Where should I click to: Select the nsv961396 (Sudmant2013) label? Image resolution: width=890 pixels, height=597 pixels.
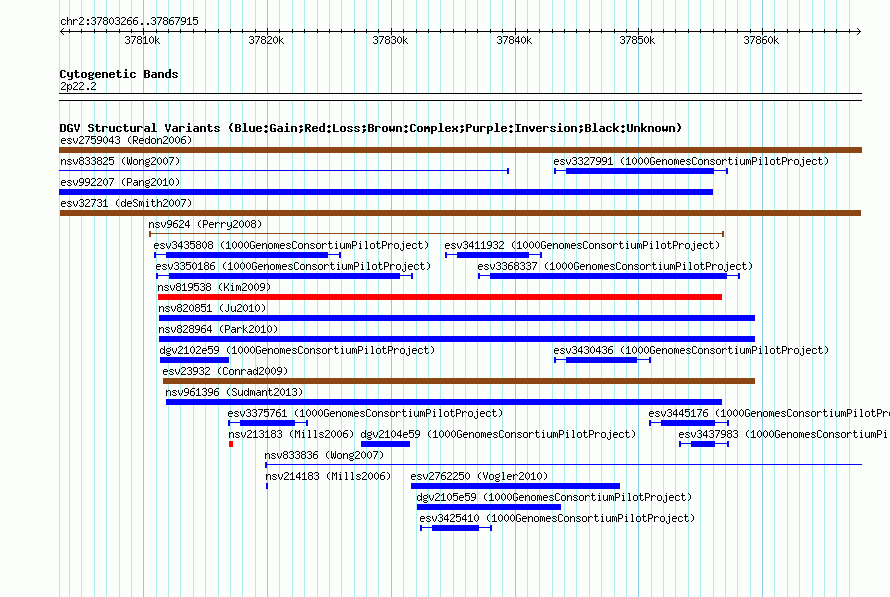pyautogui.click(x=234, y=392)
